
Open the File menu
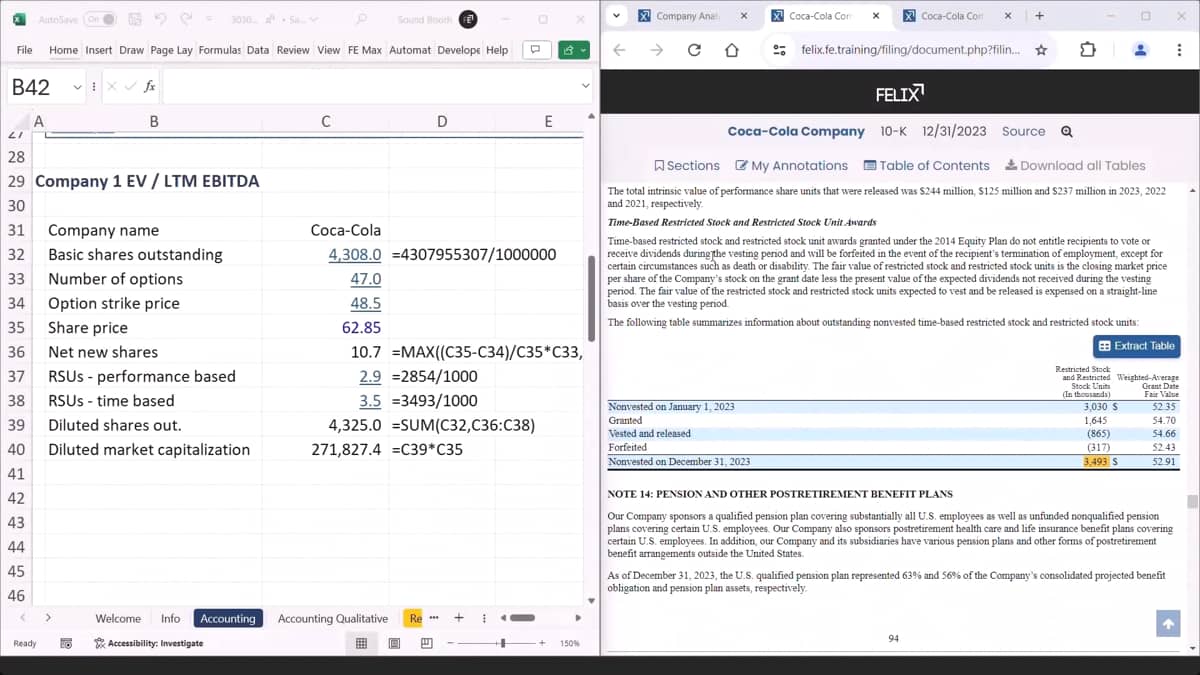25,50
